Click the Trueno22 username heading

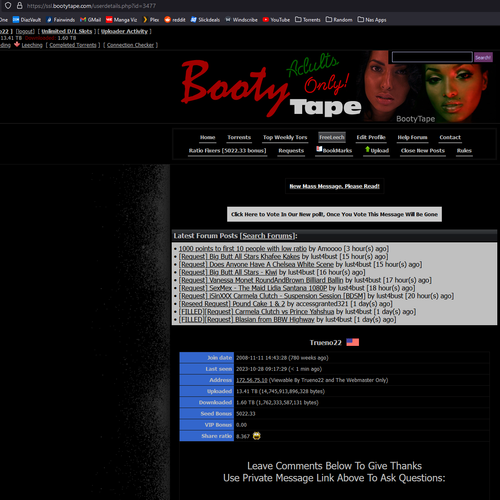pos(326,343)
